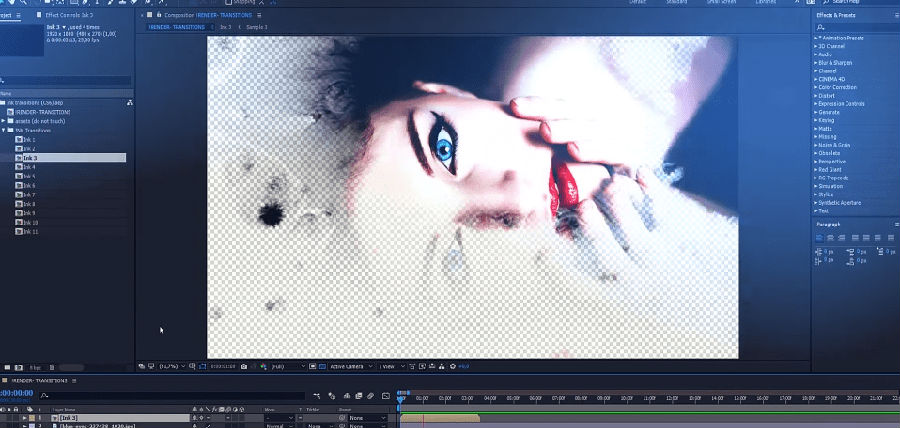Open parent dropdown for Ink 3 layer
Viewport: 900px width, 428px height.
tap(366, 418)
